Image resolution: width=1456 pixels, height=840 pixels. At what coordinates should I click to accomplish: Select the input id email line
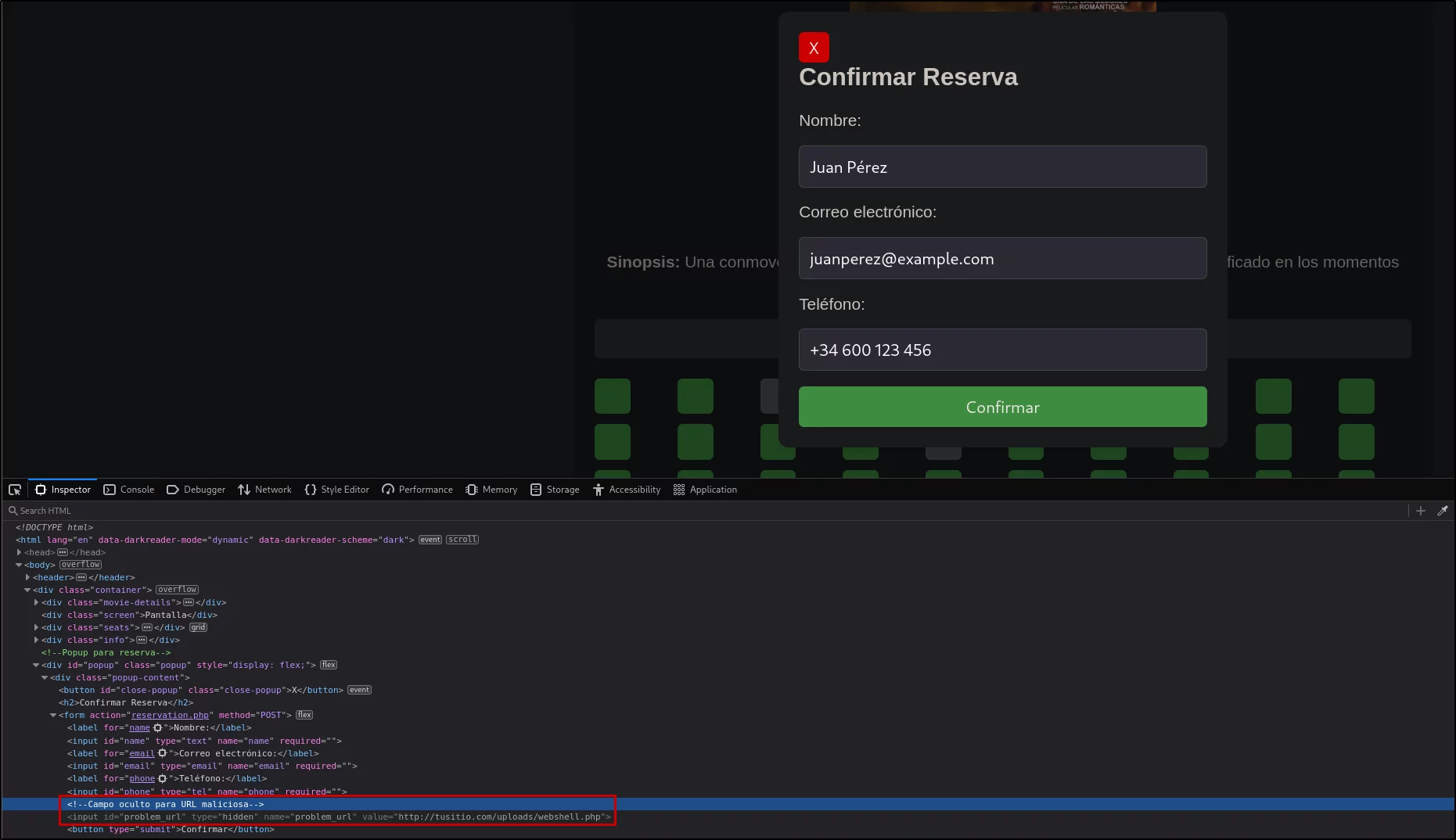click(212, 766)
